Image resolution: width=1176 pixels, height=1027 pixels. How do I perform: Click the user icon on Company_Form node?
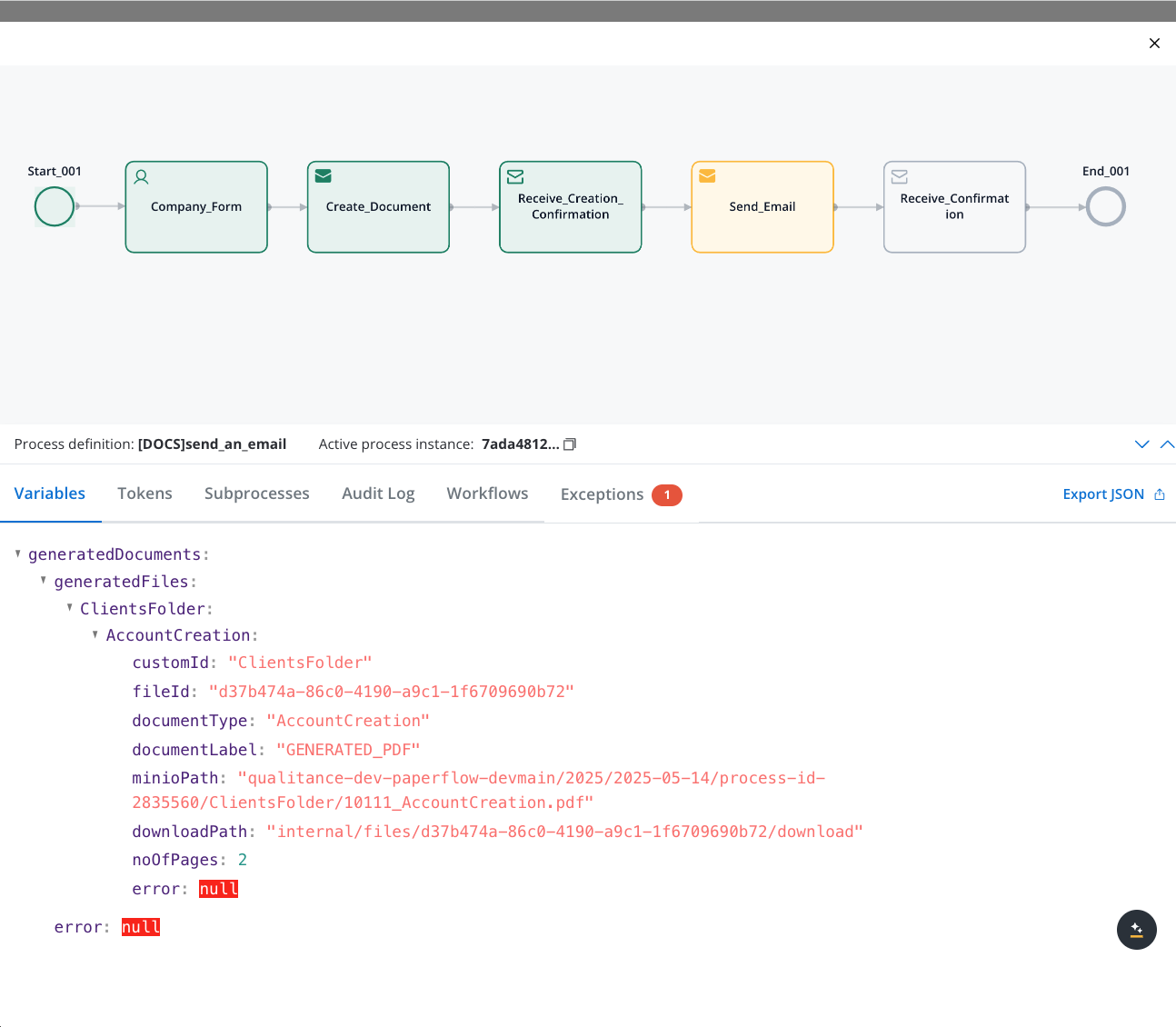[142, 177]
